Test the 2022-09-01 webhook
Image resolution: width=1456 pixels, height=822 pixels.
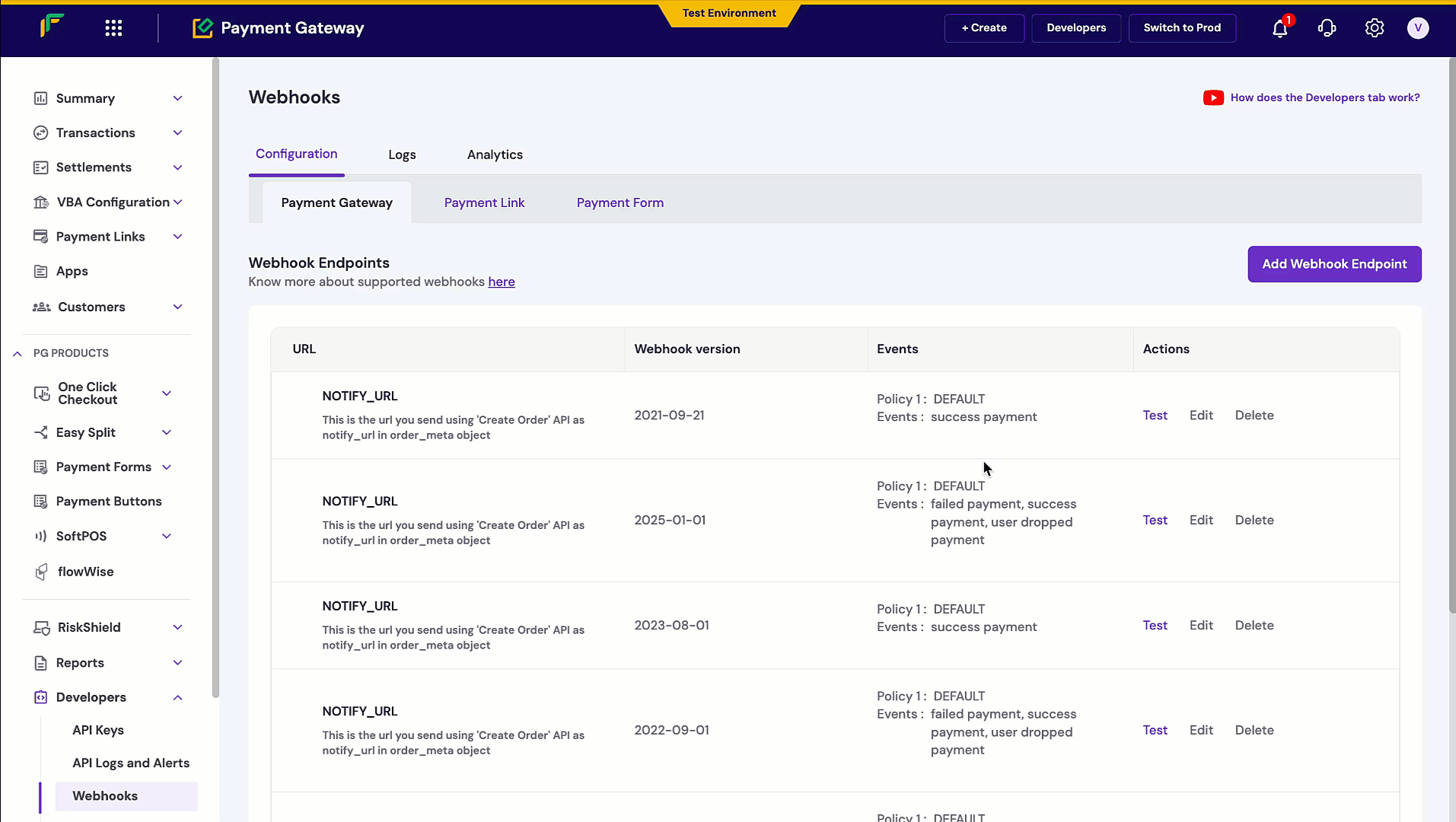(x=1155, y=731)
